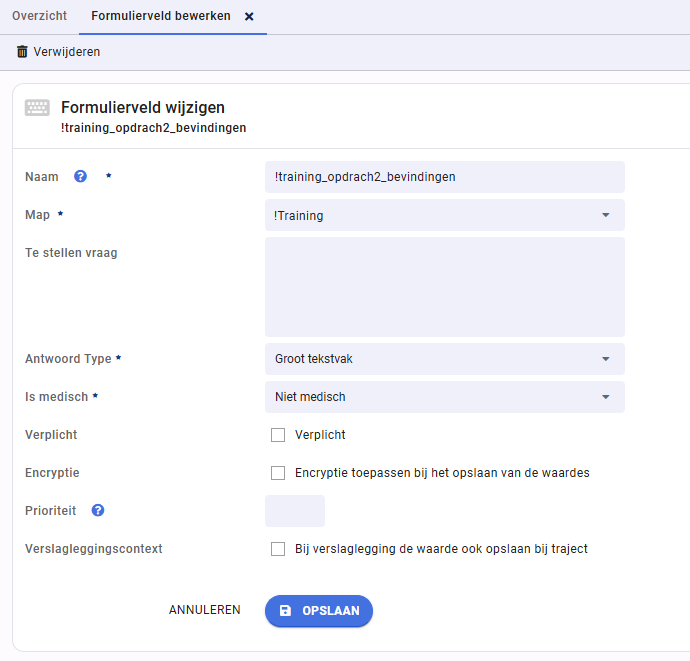
Task: Expand the Antwoord Type dropdown
Action: coord(444,359)
